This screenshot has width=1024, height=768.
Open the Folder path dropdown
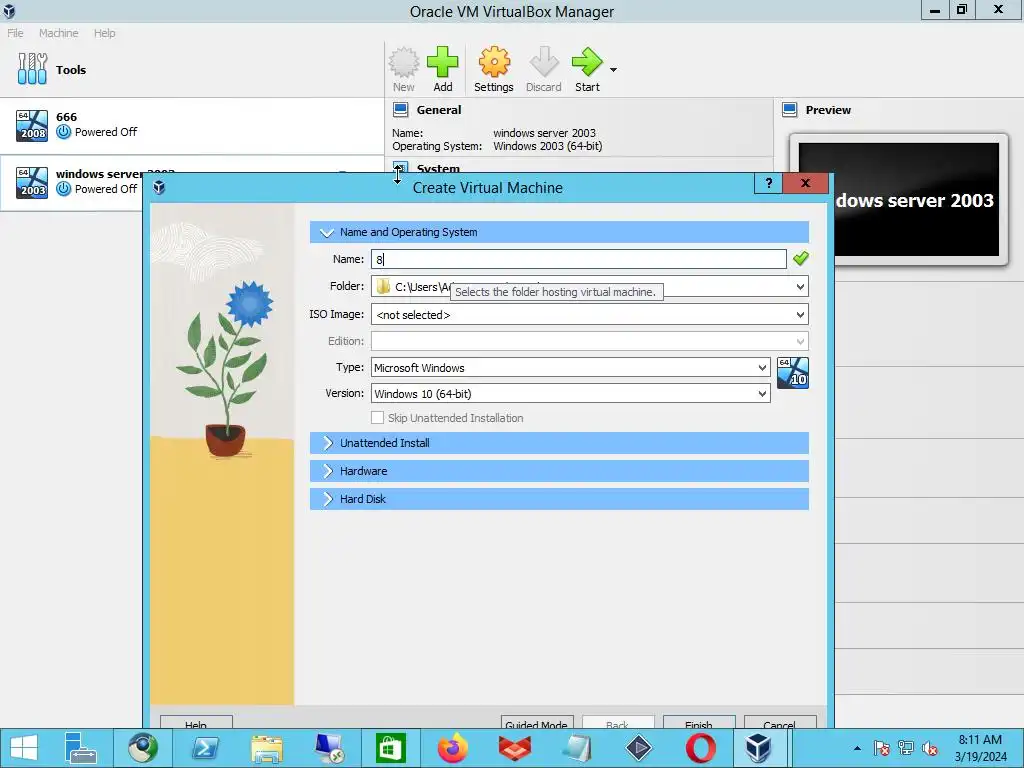pyautogui.click(x=800, y=287)
